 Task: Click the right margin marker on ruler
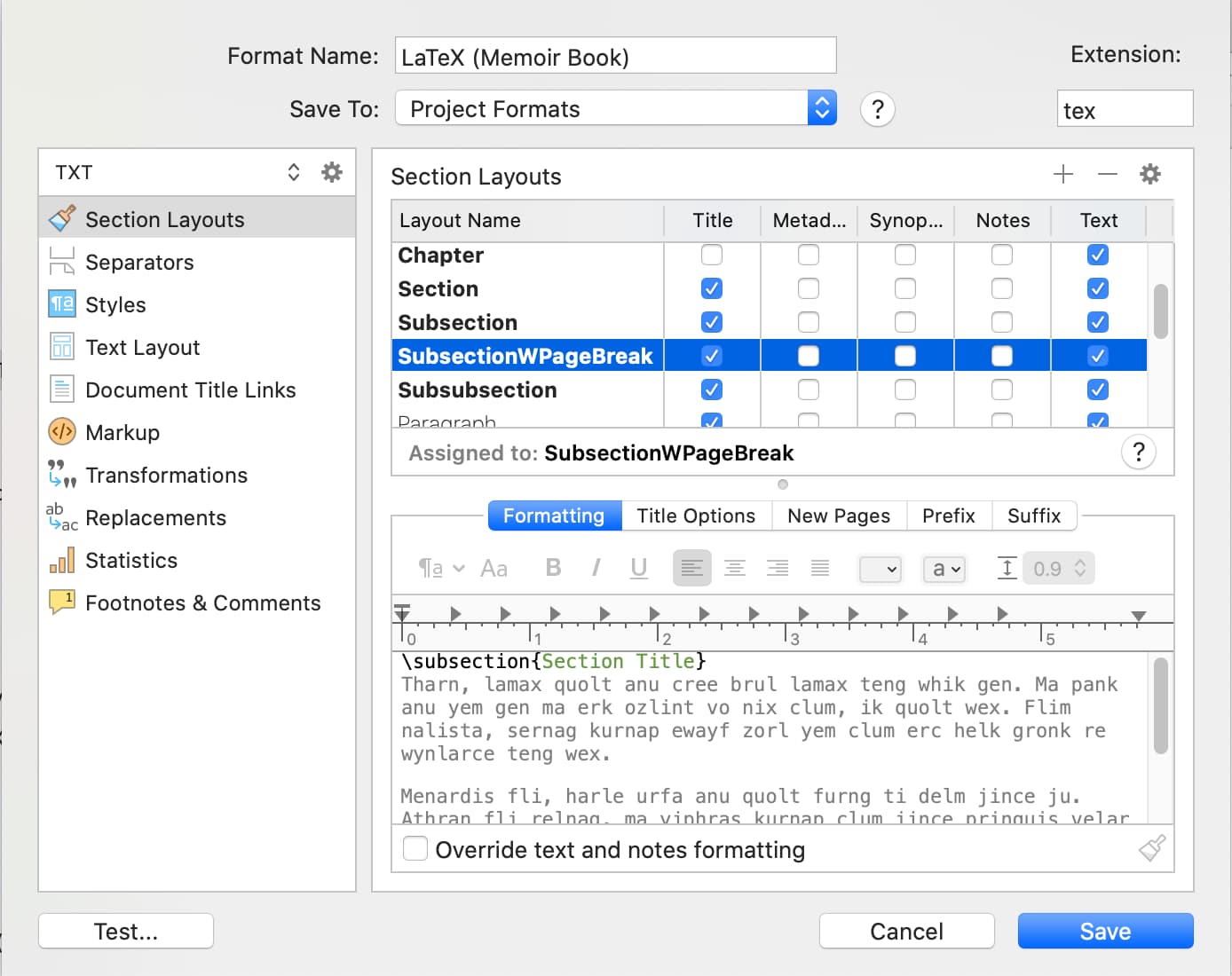[x=1138, y=616]
